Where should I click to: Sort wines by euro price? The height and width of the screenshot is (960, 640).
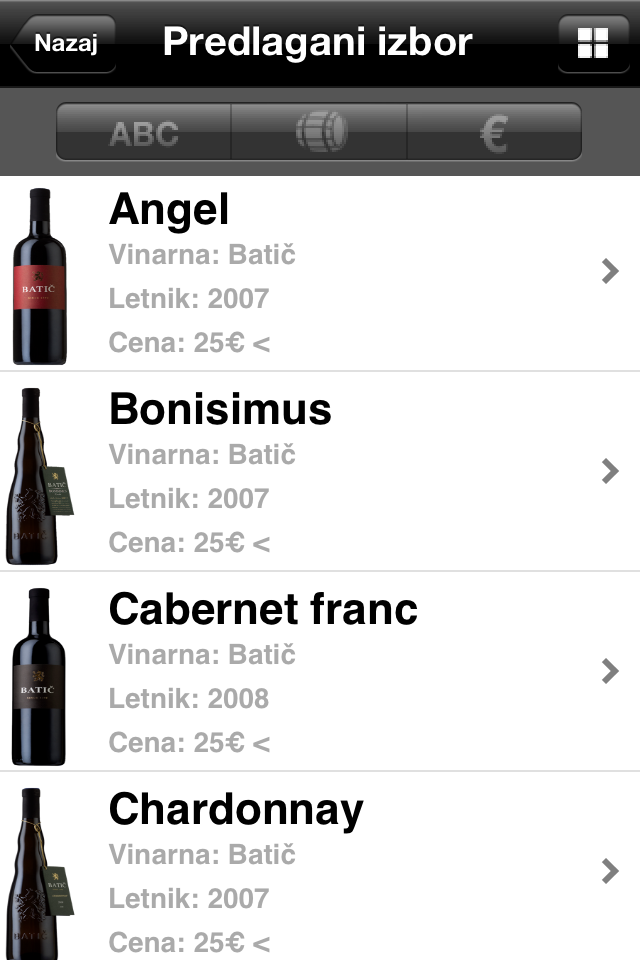click(x=494, y=132)
